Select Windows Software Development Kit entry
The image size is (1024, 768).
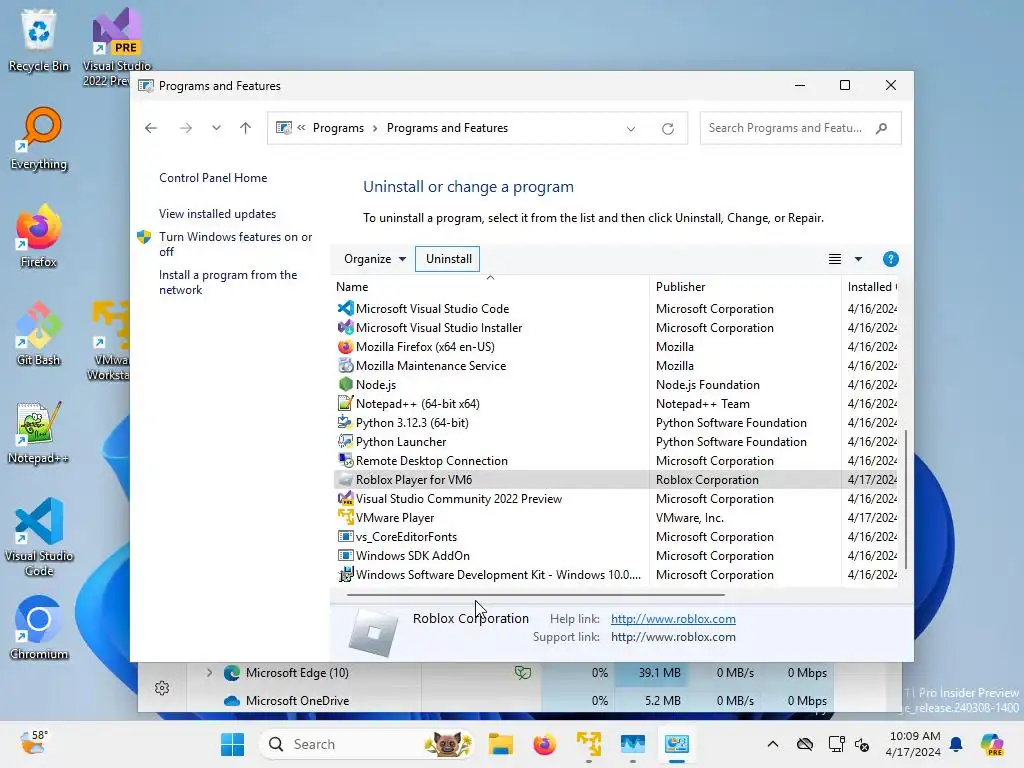(x=615, y=575)
